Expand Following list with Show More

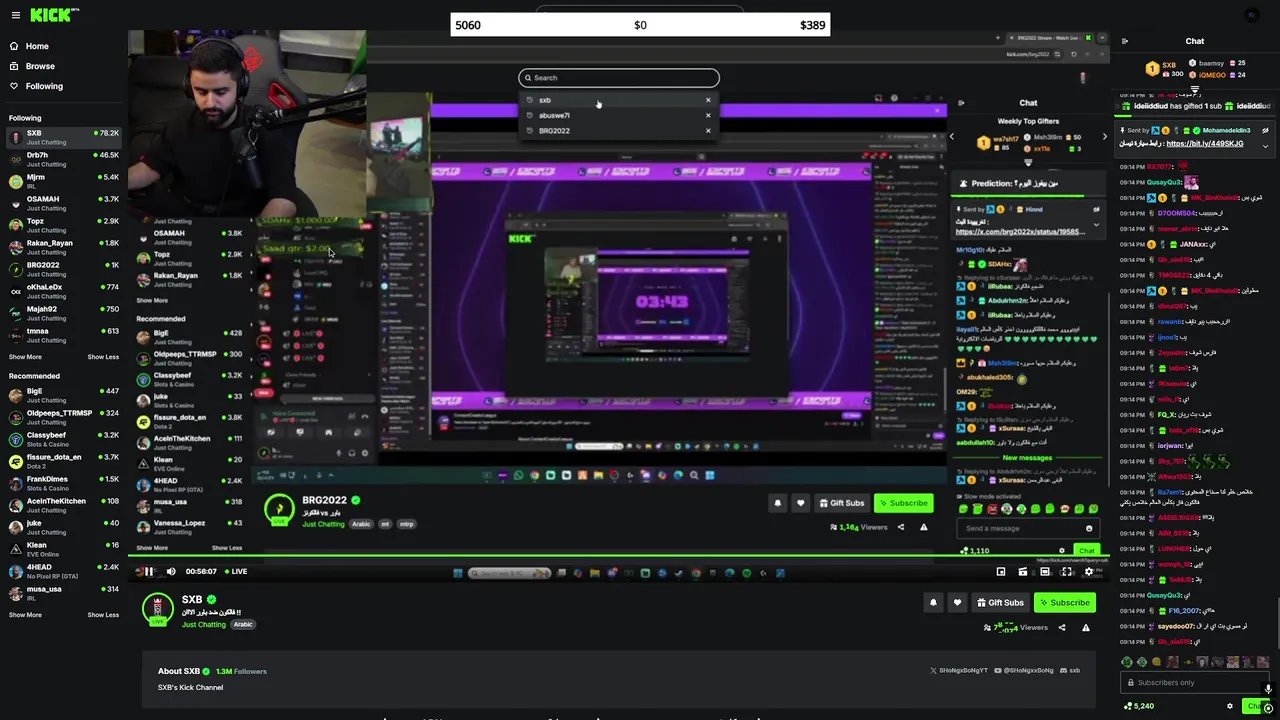pos(25,357)
